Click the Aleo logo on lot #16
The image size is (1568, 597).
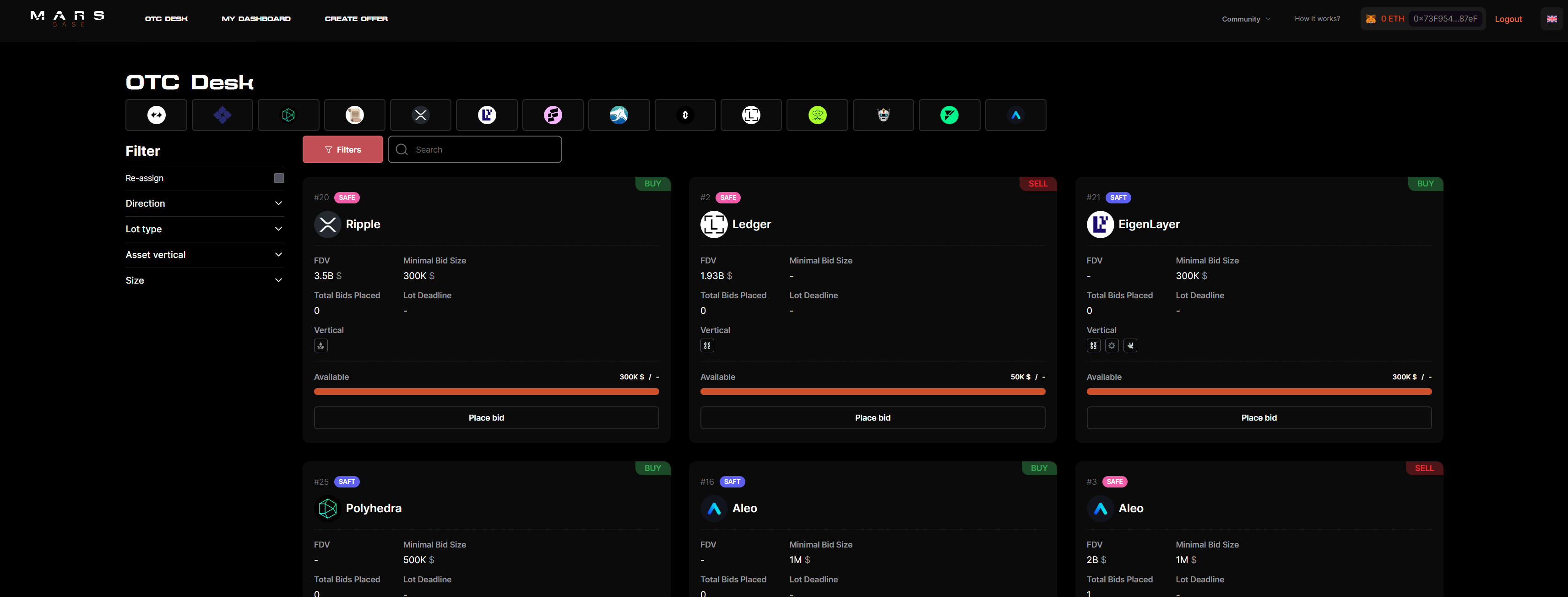(714, 508)
